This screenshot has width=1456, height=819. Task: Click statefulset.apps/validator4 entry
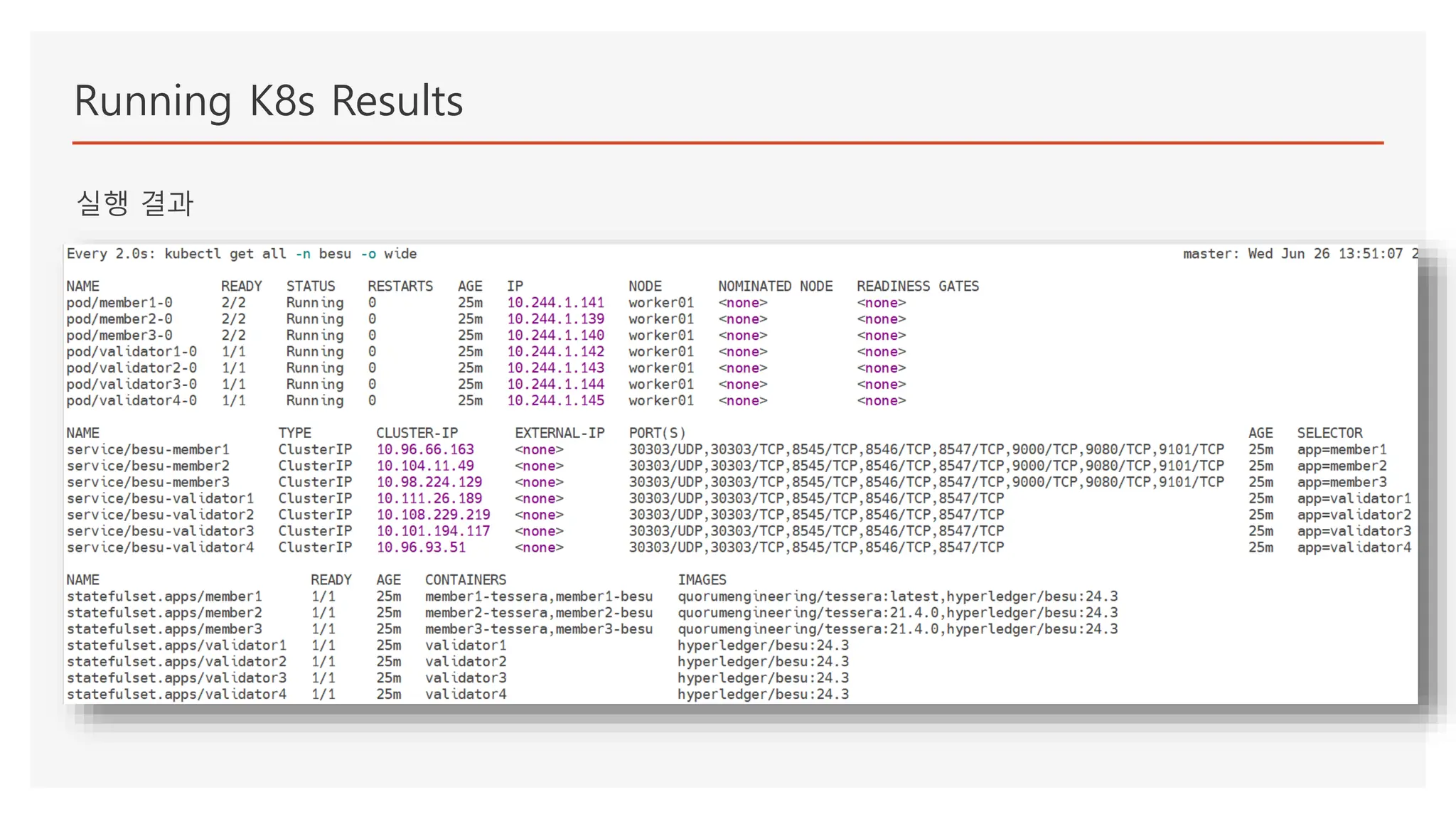(176, 695)
